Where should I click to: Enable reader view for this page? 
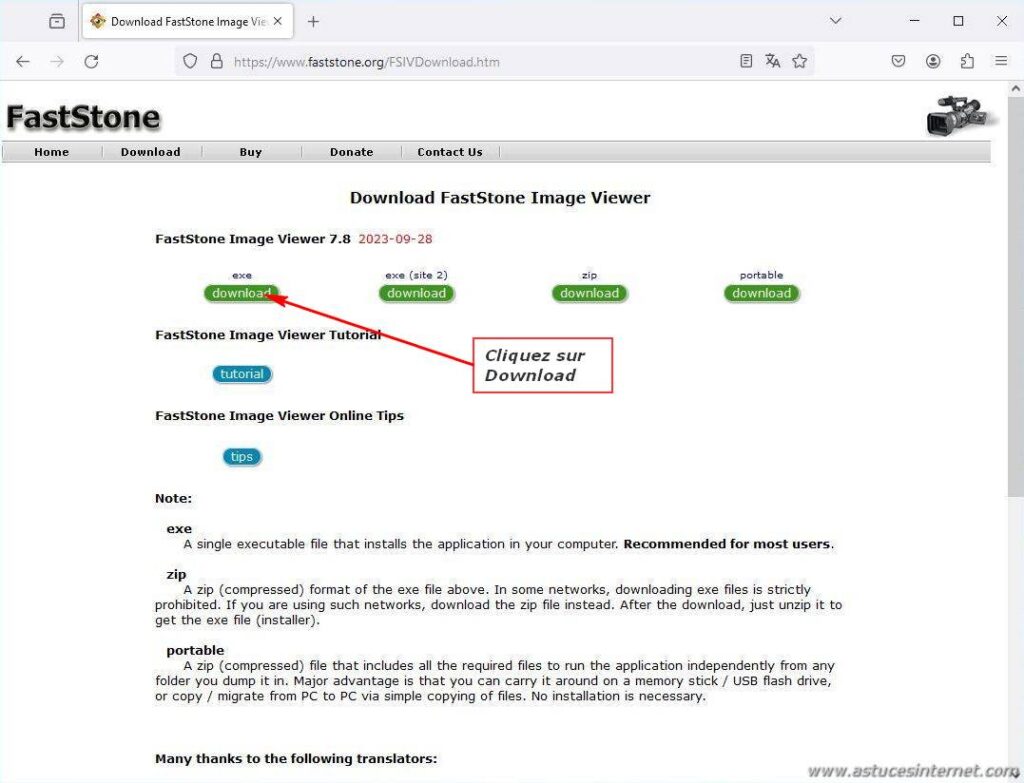[x=745, y=61]
